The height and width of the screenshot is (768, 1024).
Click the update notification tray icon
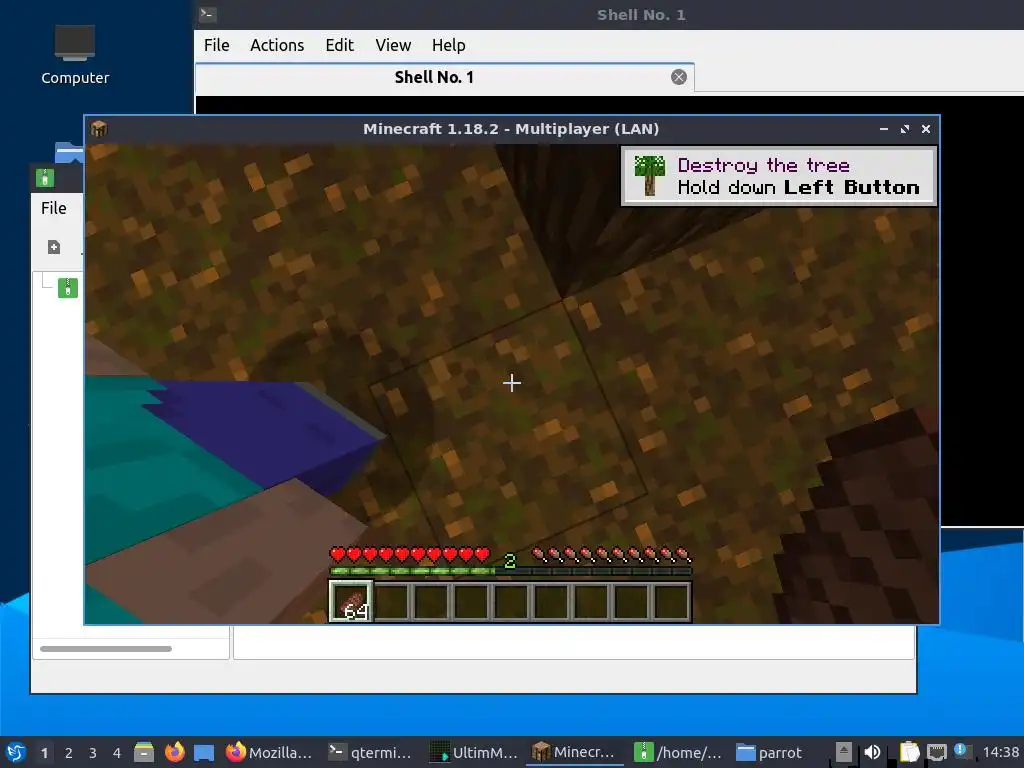(960, 750)
